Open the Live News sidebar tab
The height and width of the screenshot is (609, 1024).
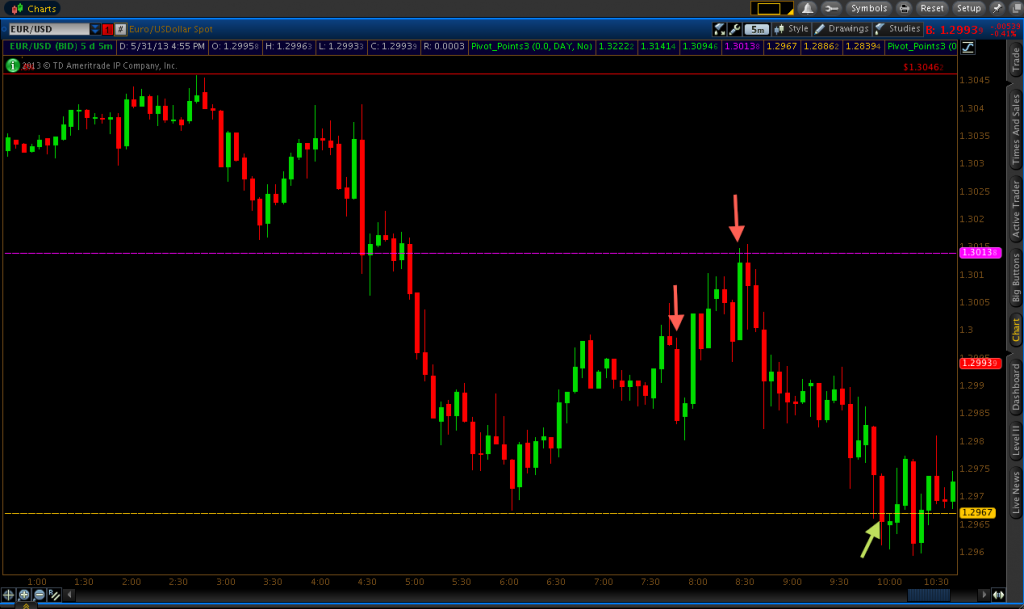tap(1016, 492)
